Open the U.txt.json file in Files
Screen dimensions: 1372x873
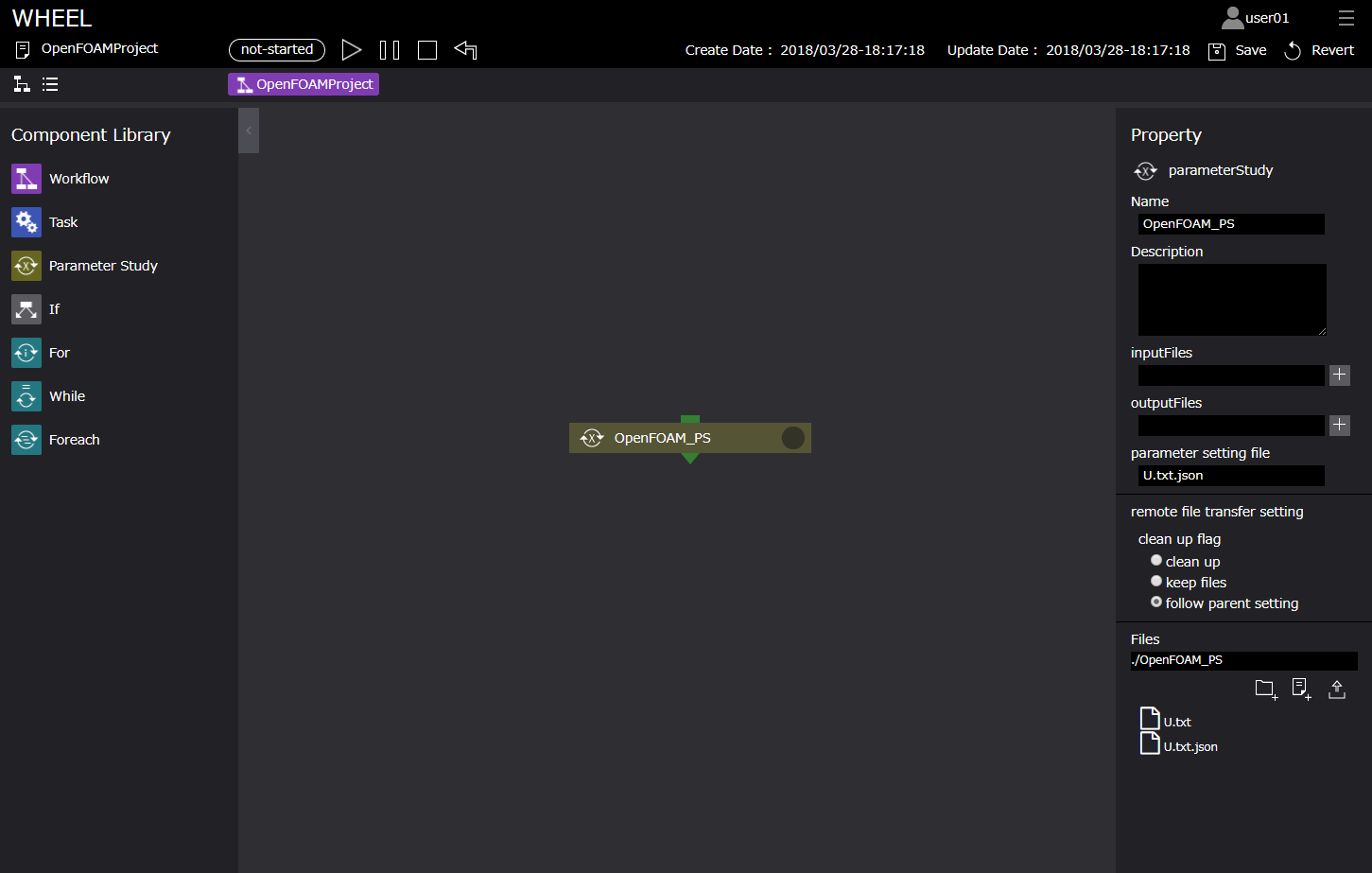coord(1190,746)
